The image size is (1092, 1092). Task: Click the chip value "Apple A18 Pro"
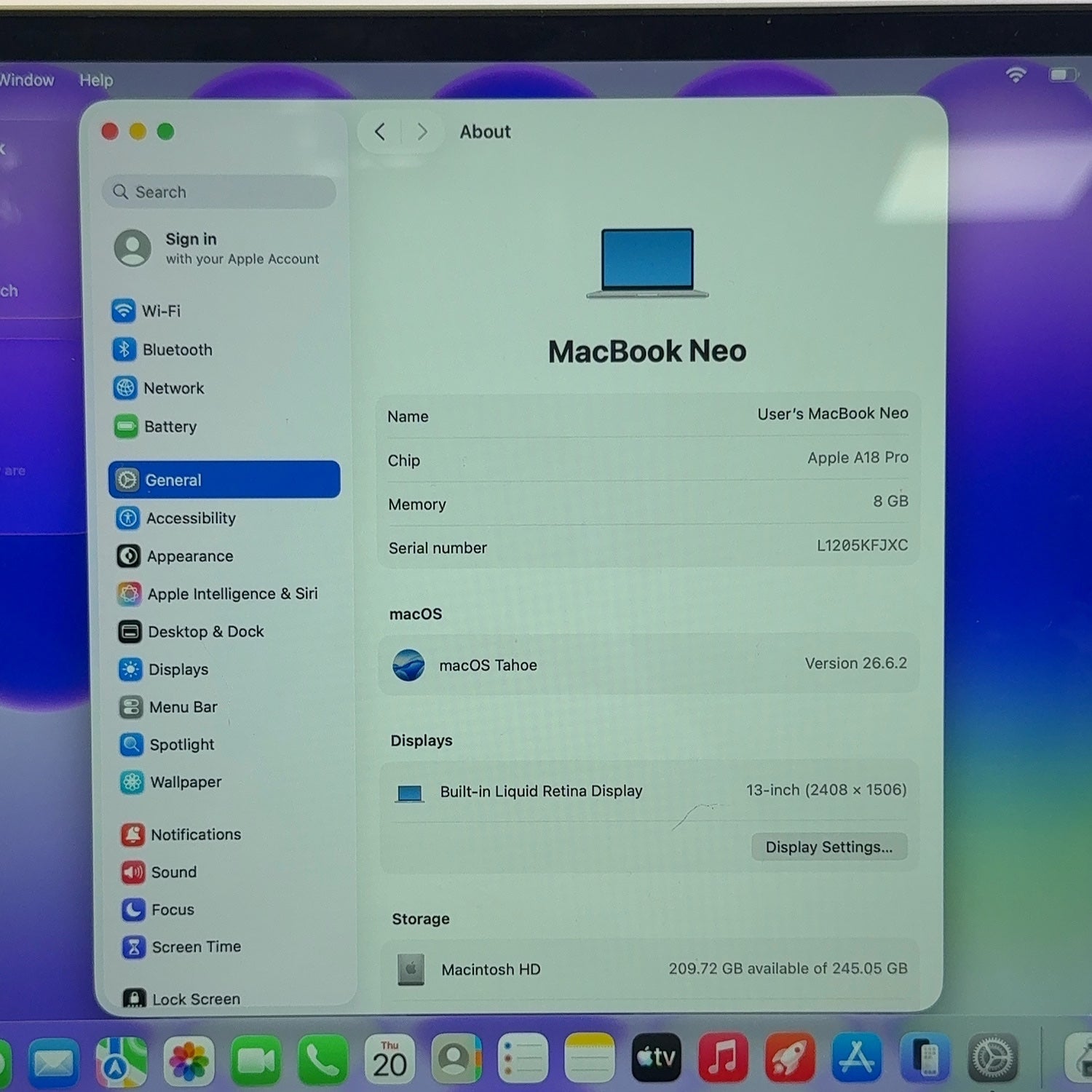[858, 457]
